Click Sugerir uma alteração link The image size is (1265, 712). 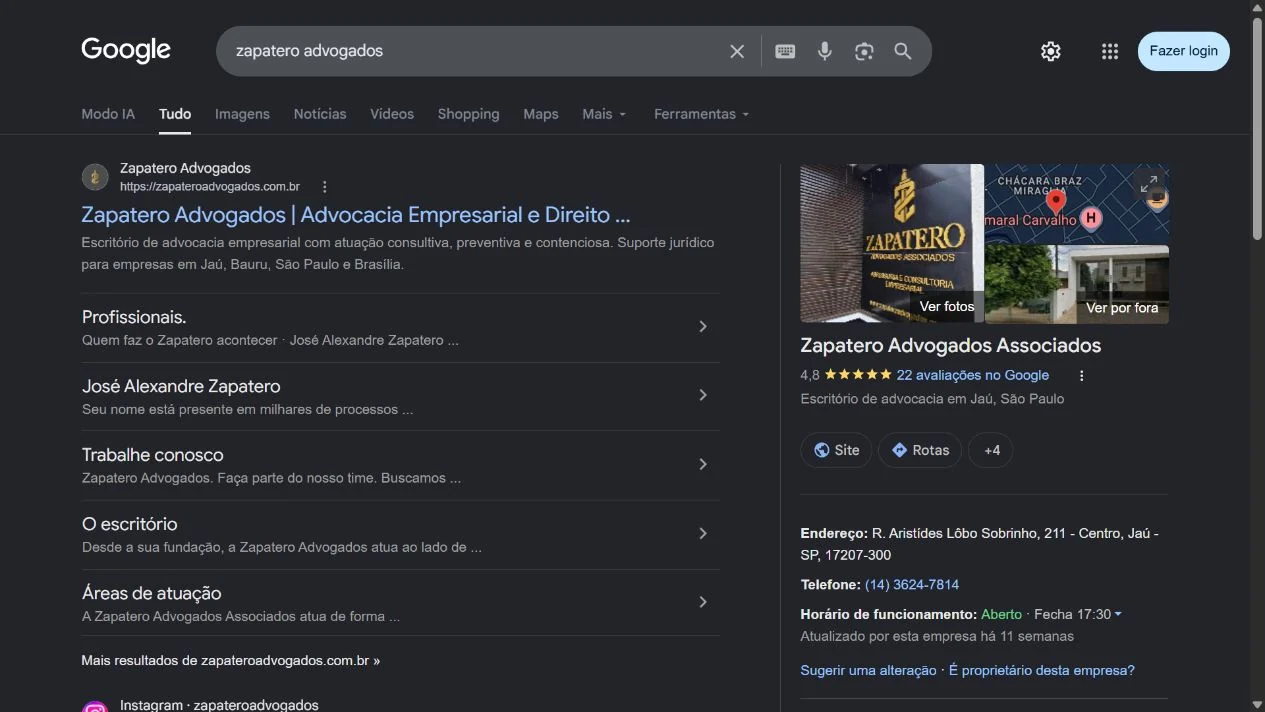(868, 670)
